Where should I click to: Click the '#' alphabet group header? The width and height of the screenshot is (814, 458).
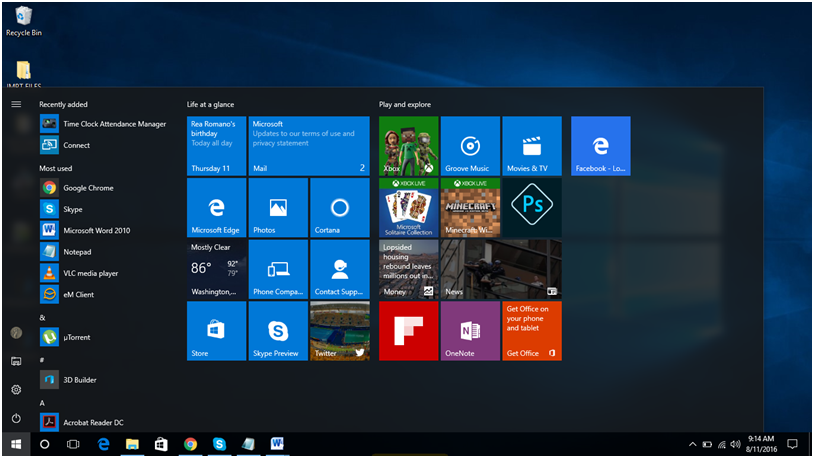click(x=42, y=360)
